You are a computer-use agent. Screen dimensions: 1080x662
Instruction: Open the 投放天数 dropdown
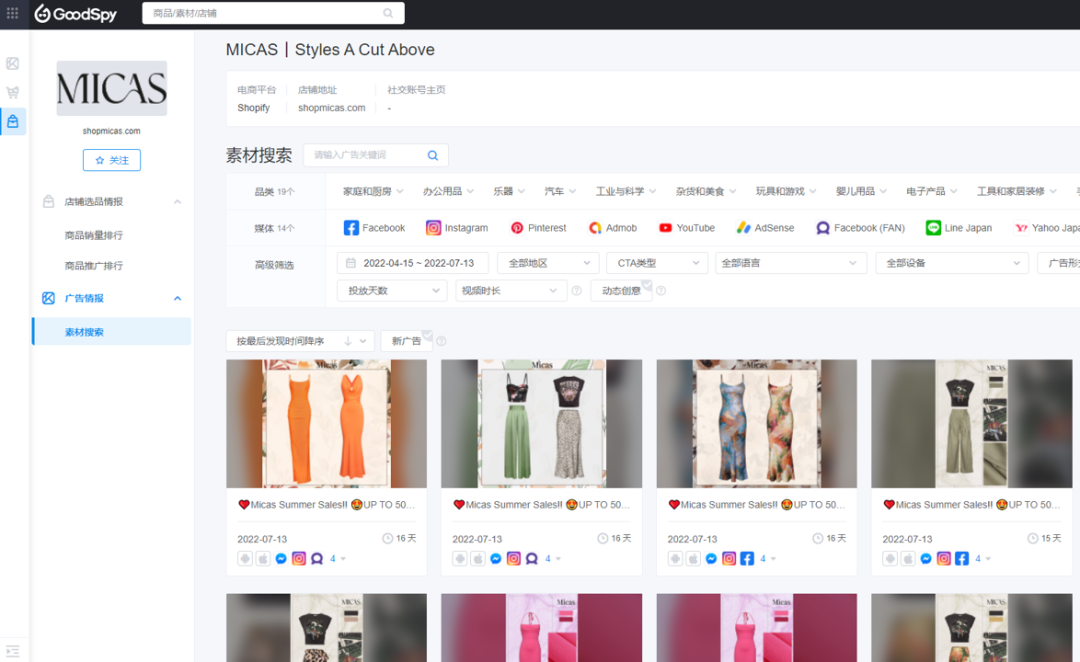click(x=392, y=291)
